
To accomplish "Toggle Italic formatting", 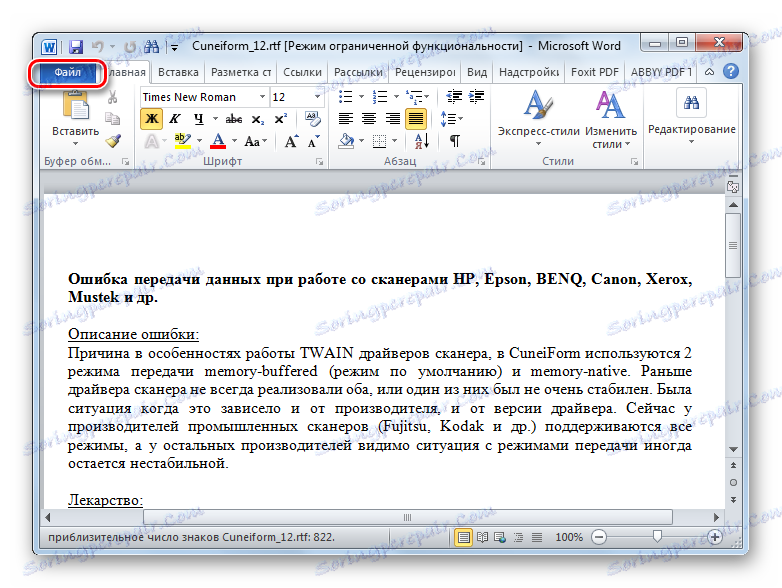I will (x=175, y=119).
